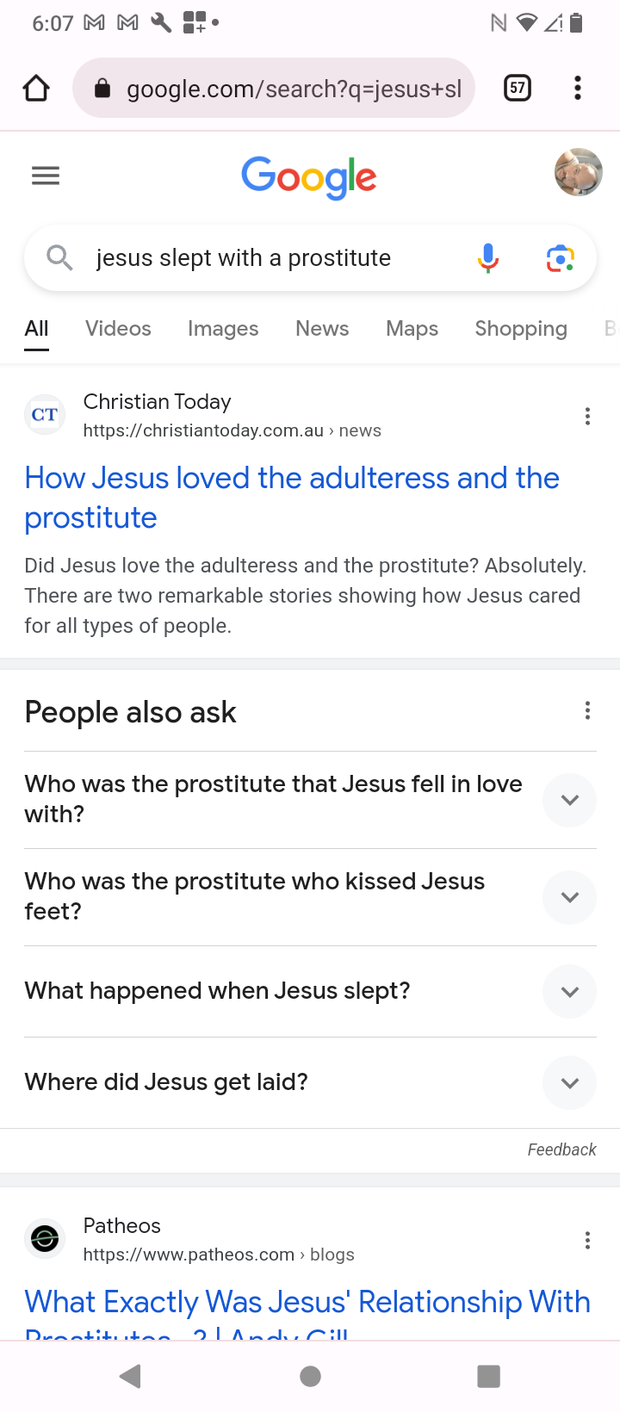Open "How Jesus loved the adulteress" result link
The width and height of the screenshot is (620, 1412).
[x=292, y=498]
